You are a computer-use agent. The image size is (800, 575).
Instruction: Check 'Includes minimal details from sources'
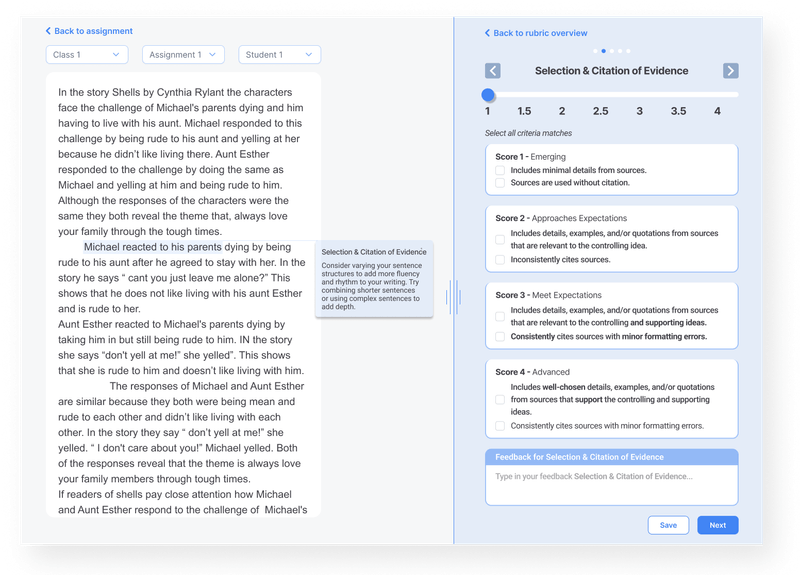[x=500, y=170]
